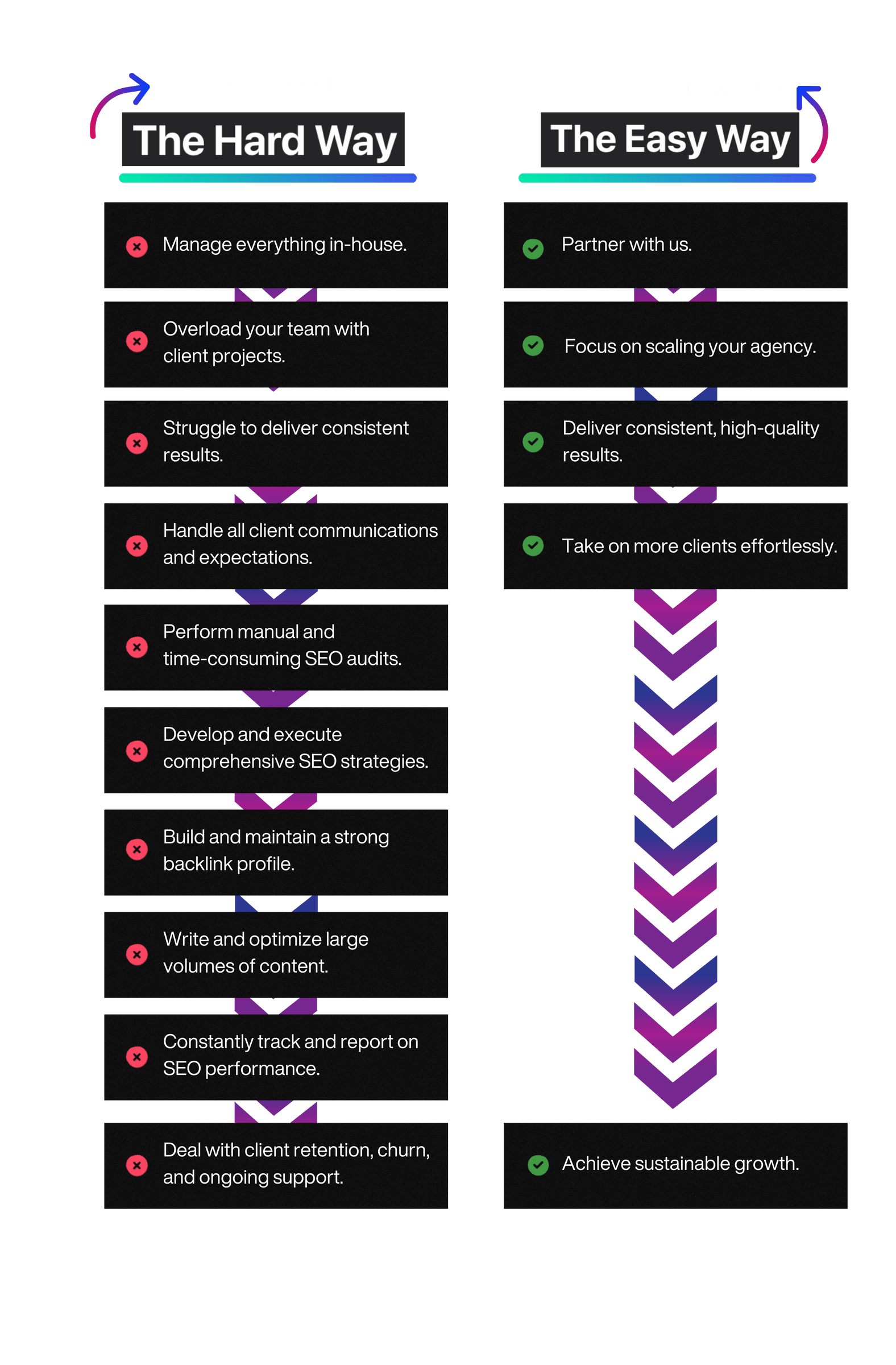Click the red X beside 'Manage everything in-house'
This screenshot has height=1365, width=896.
[x=136, y=247]
